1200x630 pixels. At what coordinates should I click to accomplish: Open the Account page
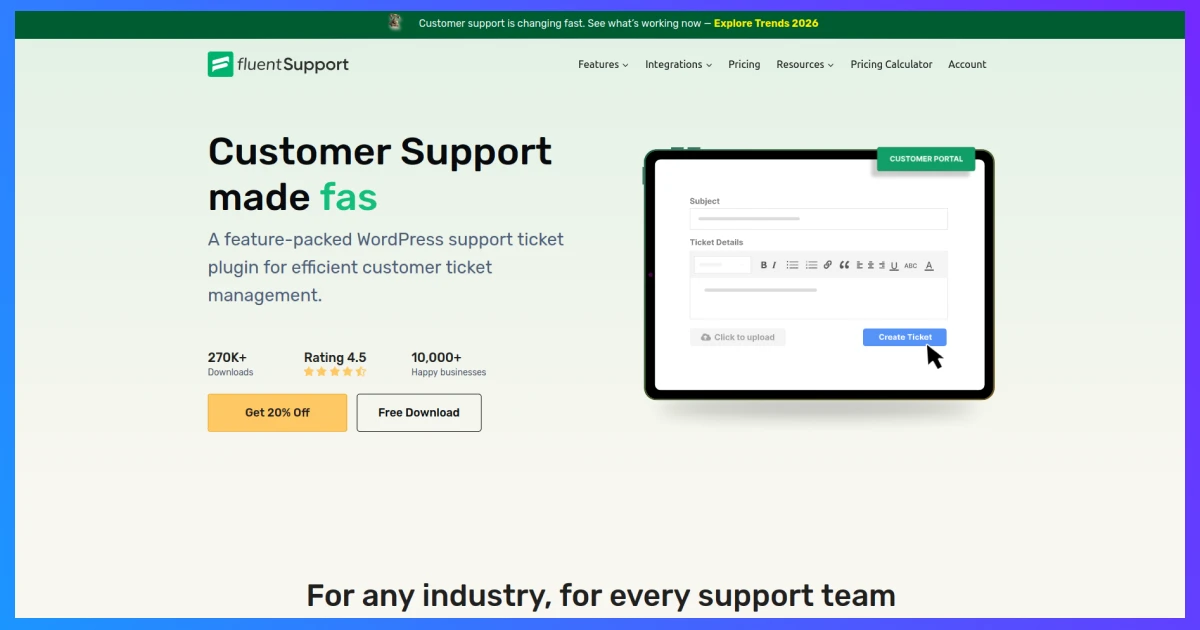967,64
